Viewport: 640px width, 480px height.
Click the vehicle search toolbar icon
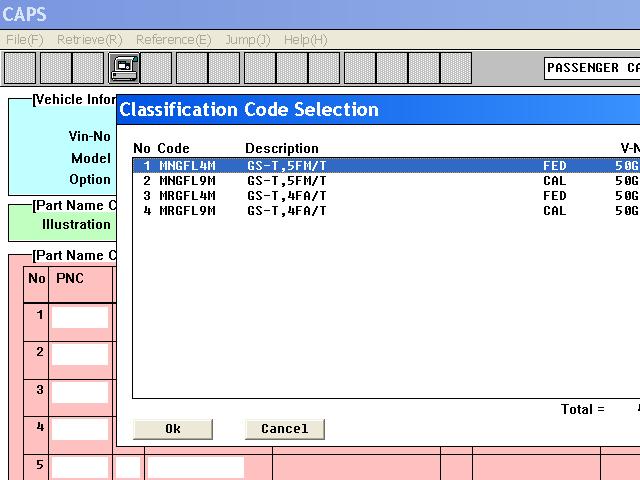point(124,68)
